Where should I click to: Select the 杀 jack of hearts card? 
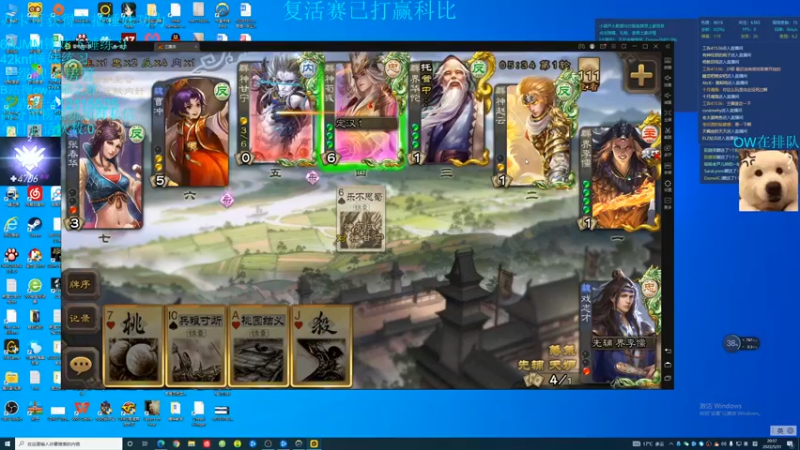coord(321,345)
